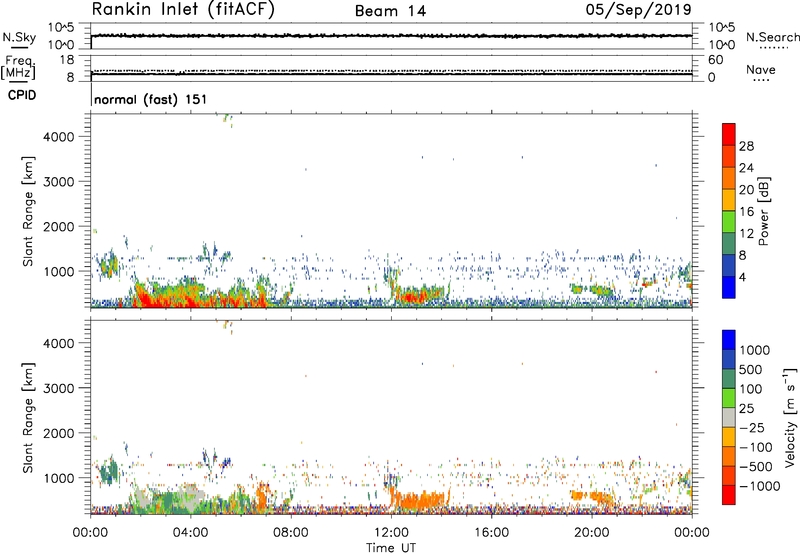Screen dimensions: 800x554
Task: Click the 'Power [dB]' colorbar title
Action: [x=763, y=211]
